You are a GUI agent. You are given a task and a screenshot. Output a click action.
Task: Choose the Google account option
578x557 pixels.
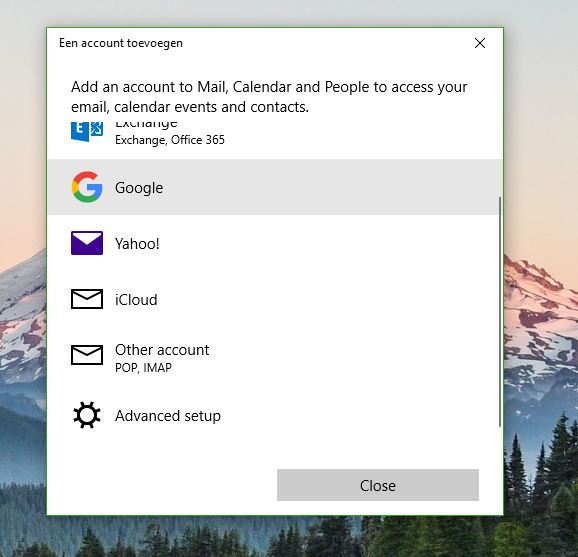click(x=275, y=187)
